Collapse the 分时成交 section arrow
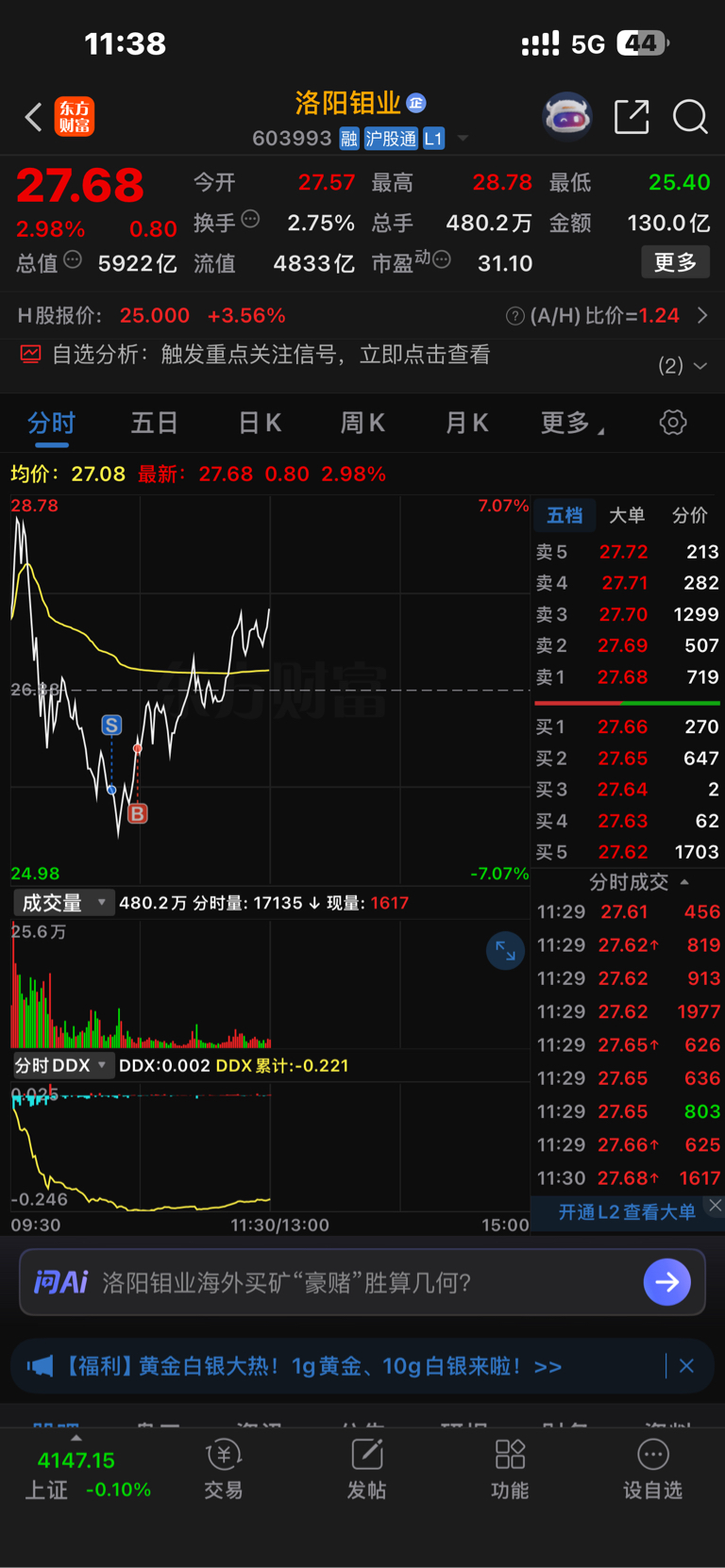Image resolution: width=725 pixels, height=1568 pixels. coord(684,882)
